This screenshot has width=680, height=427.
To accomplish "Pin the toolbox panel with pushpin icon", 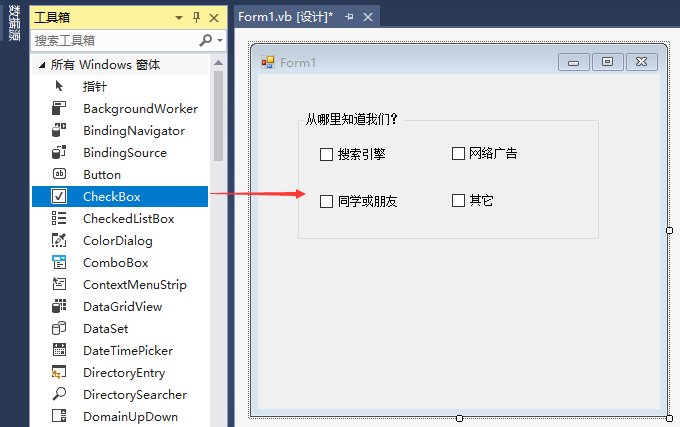I will [x=196, y=17].
